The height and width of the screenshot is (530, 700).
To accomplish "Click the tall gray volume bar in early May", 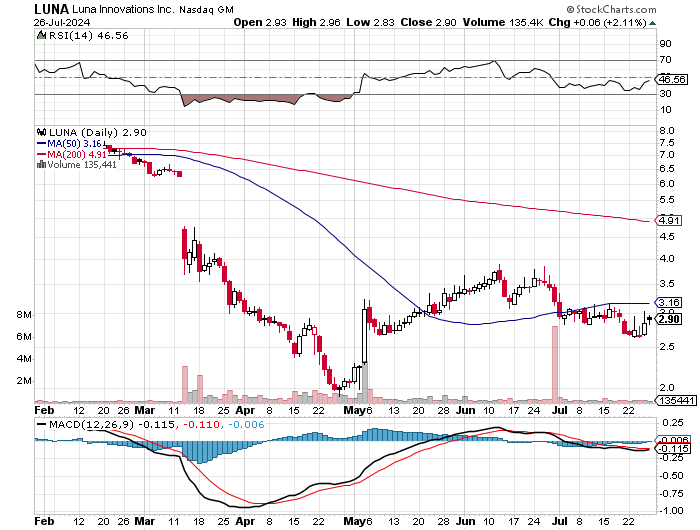I will [365, 381].
